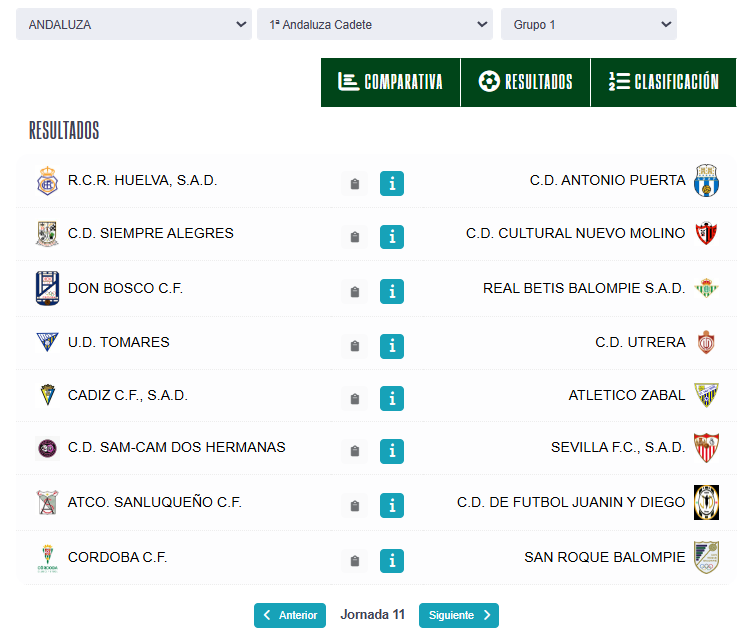Screen dimensions: 751x639
Task: Switch to the Clasificación tab
Action: pos(663,82)
